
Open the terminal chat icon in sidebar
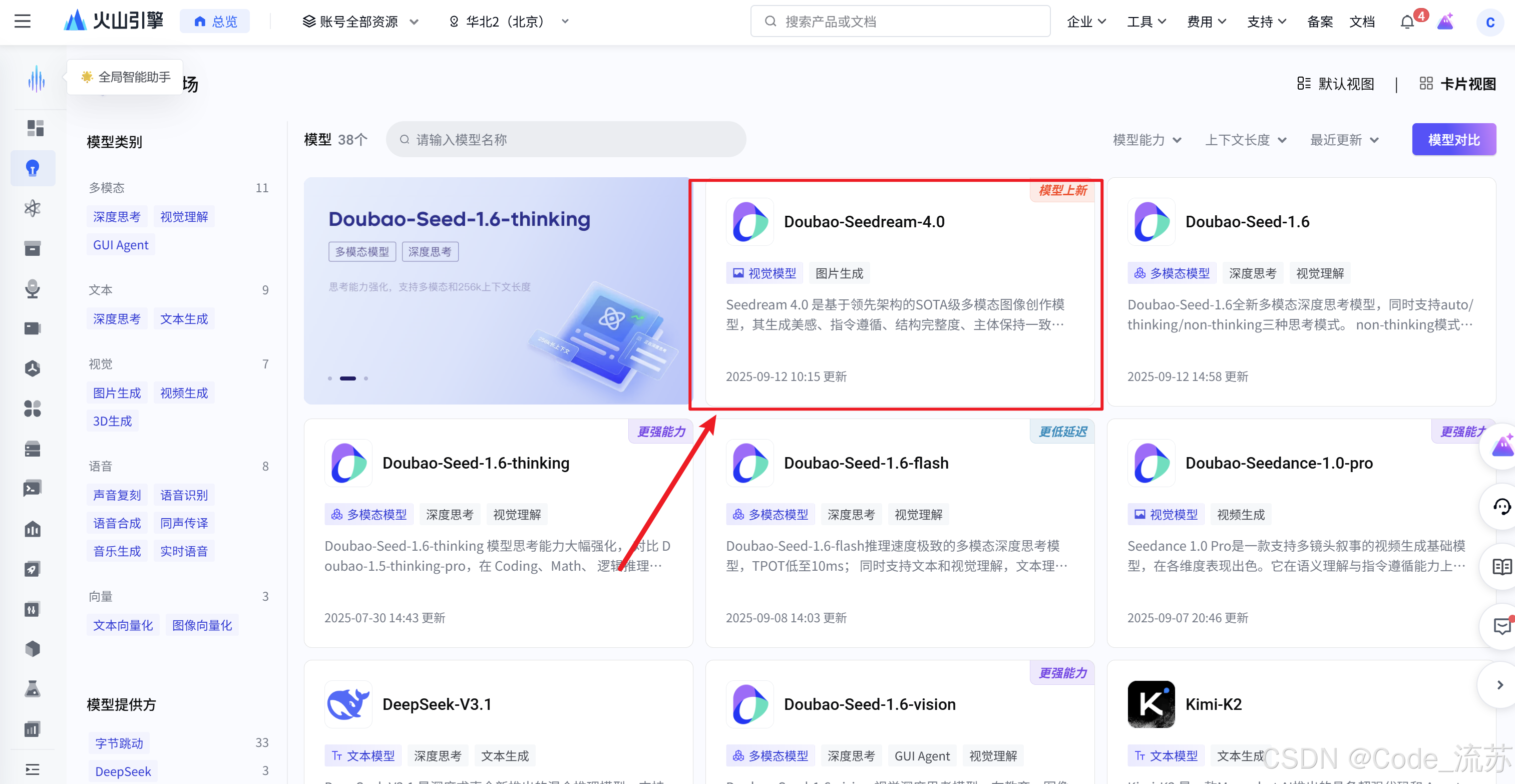33,488
